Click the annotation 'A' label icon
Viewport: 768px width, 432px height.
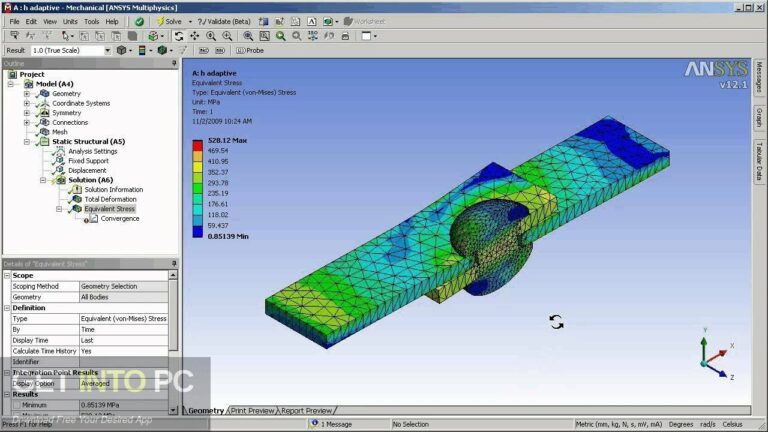[x=312, y=22]
